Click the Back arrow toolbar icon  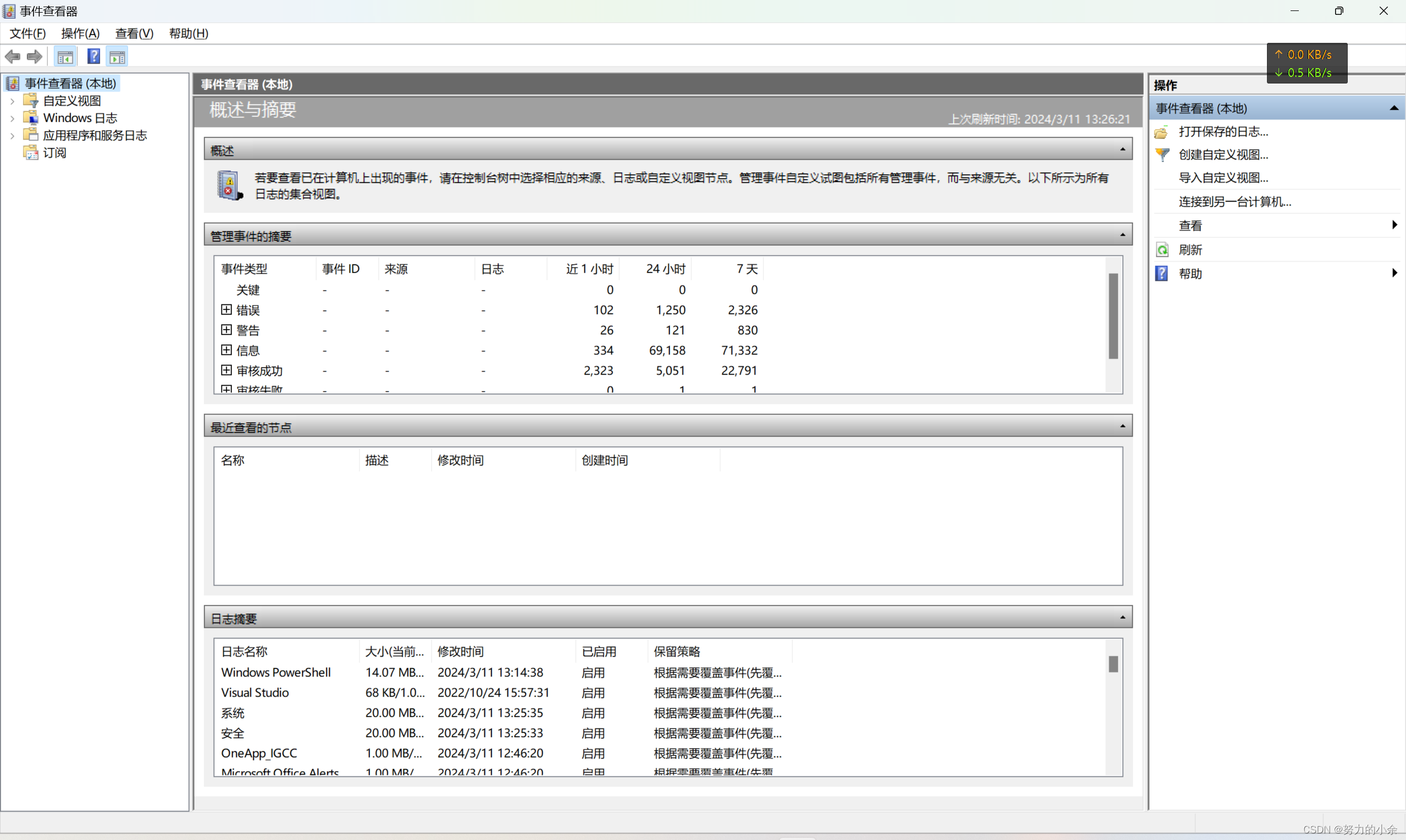[x=13, y=57]
